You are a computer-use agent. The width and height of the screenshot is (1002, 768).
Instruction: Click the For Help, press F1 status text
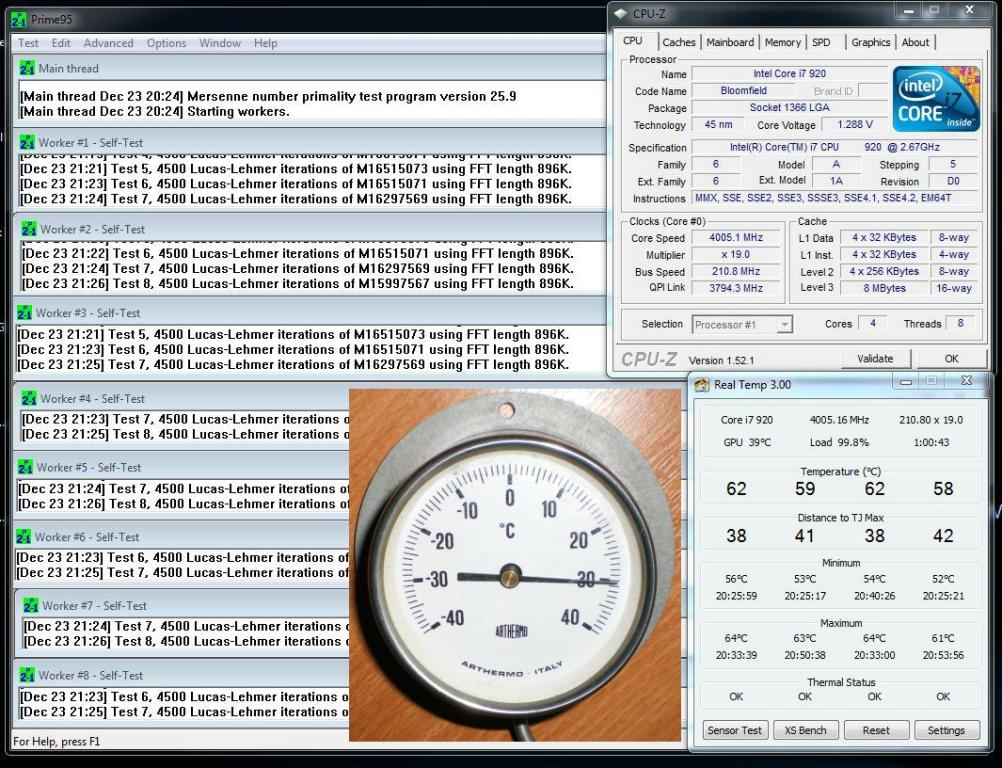tap(56, 741)
